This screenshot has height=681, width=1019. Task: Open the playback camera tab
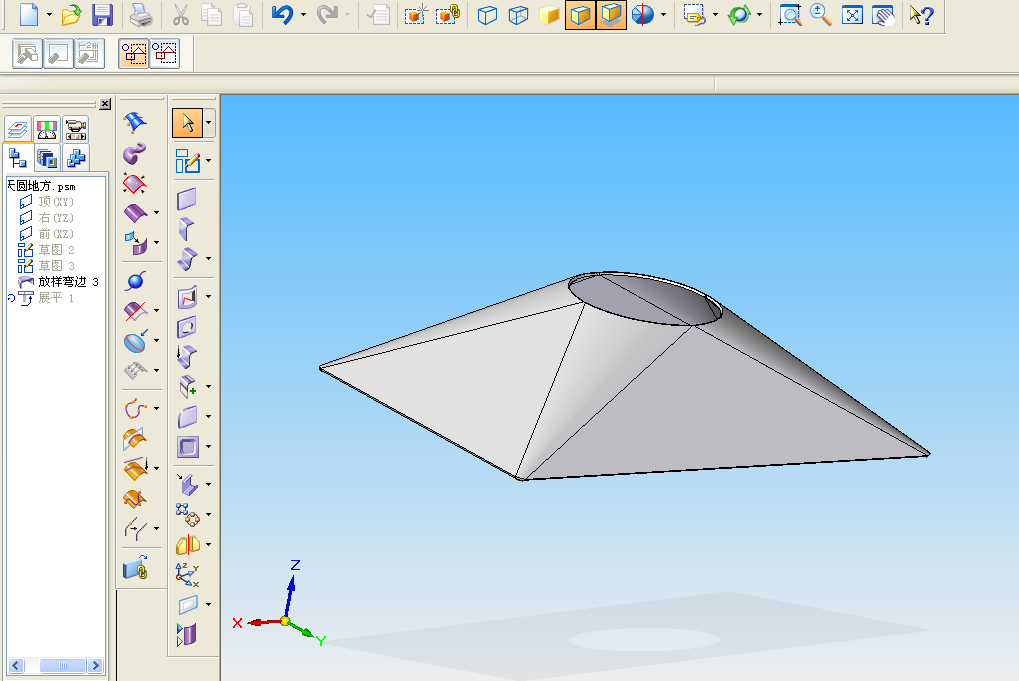75,129
